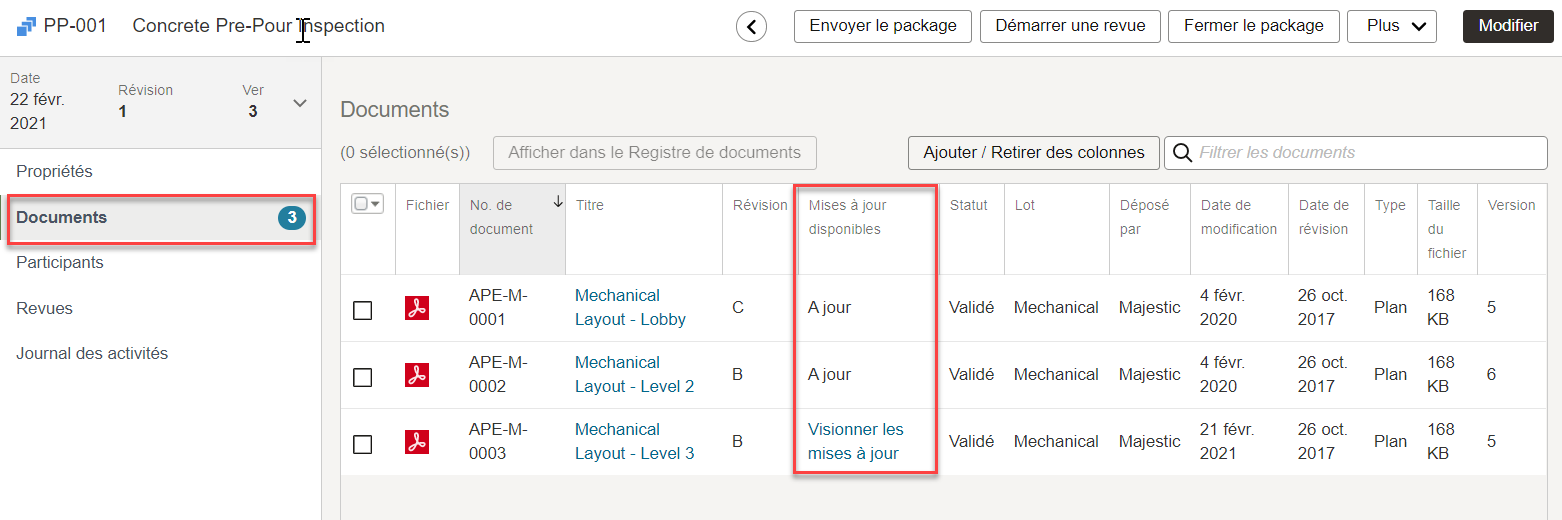Go to Participants section
This screenshot has height=520, width=1562.
[60, 263]
